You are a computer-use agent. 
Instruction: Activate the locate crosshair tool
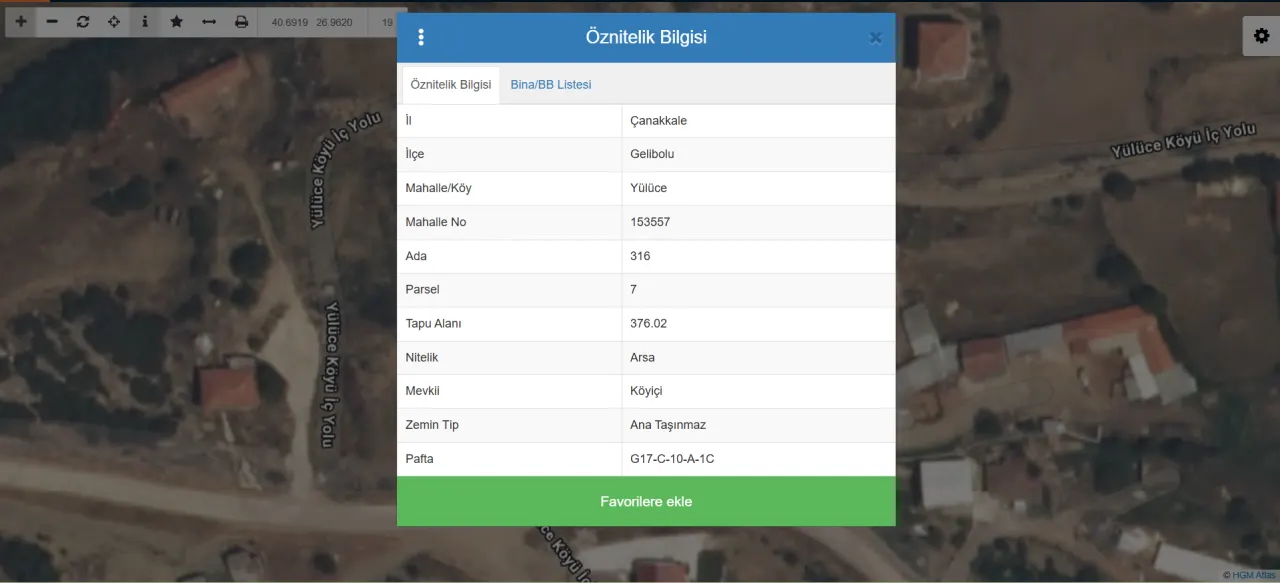click(114, 21)
